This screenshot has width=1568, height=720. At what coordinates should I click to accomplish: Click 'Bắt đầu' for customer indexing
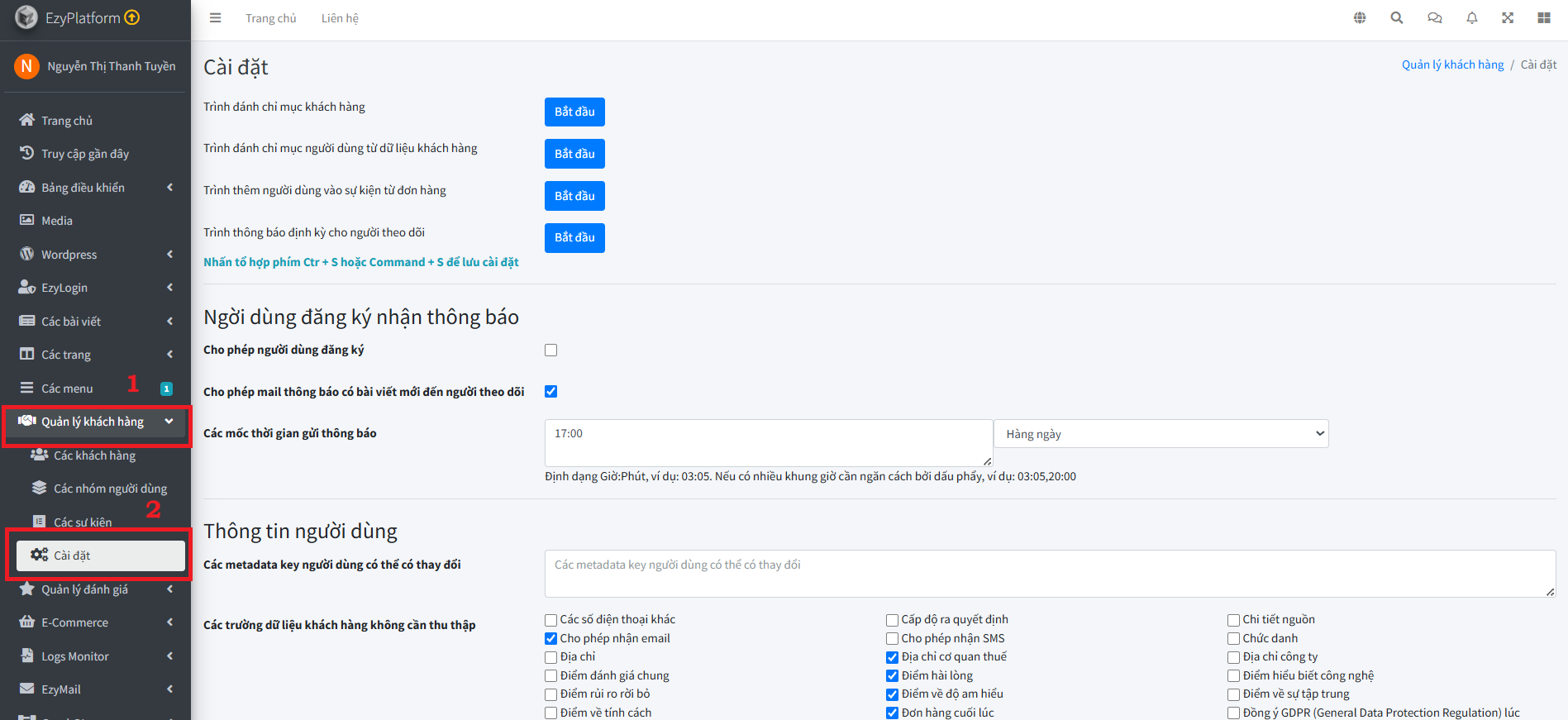[574, 112]
